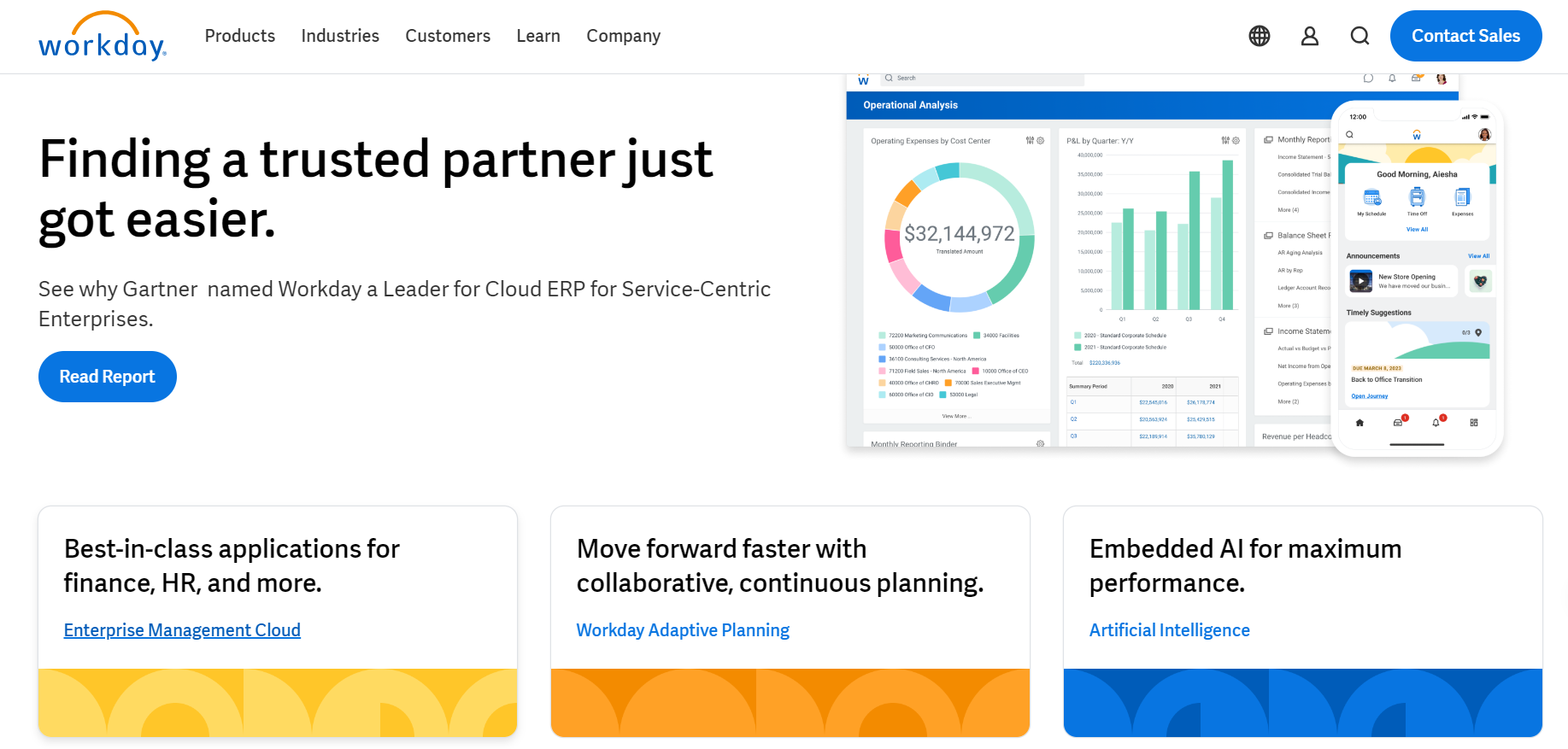Viewport: 1568px width, 749px height.
Task: Open the user account icon
Action: tap(1310, 36)
